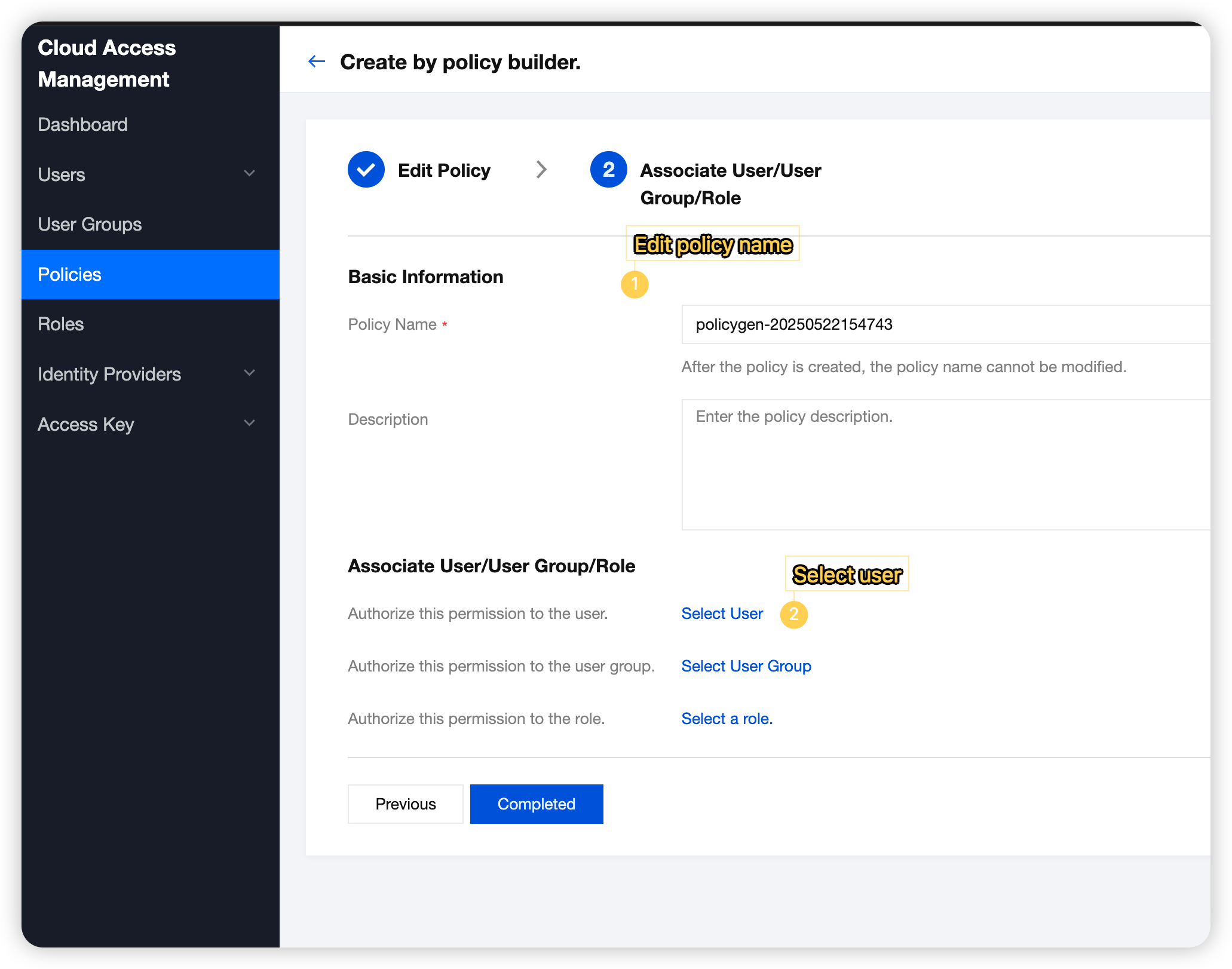Screen dimensions: 1232x969
Task: Click yellow annotation marker number 1
Action: point(635,284)
